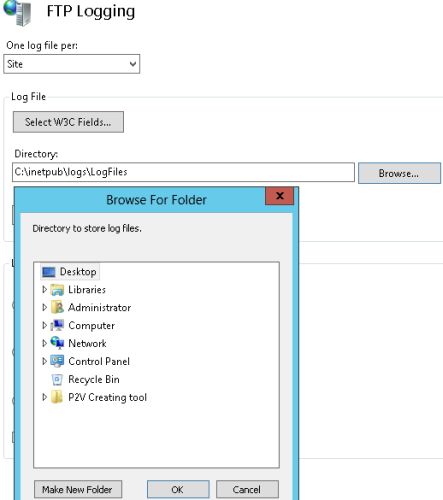The width and height of the screenshot is (443, 500).
Task: Click the Libraries folder icon
Action: 57,290
